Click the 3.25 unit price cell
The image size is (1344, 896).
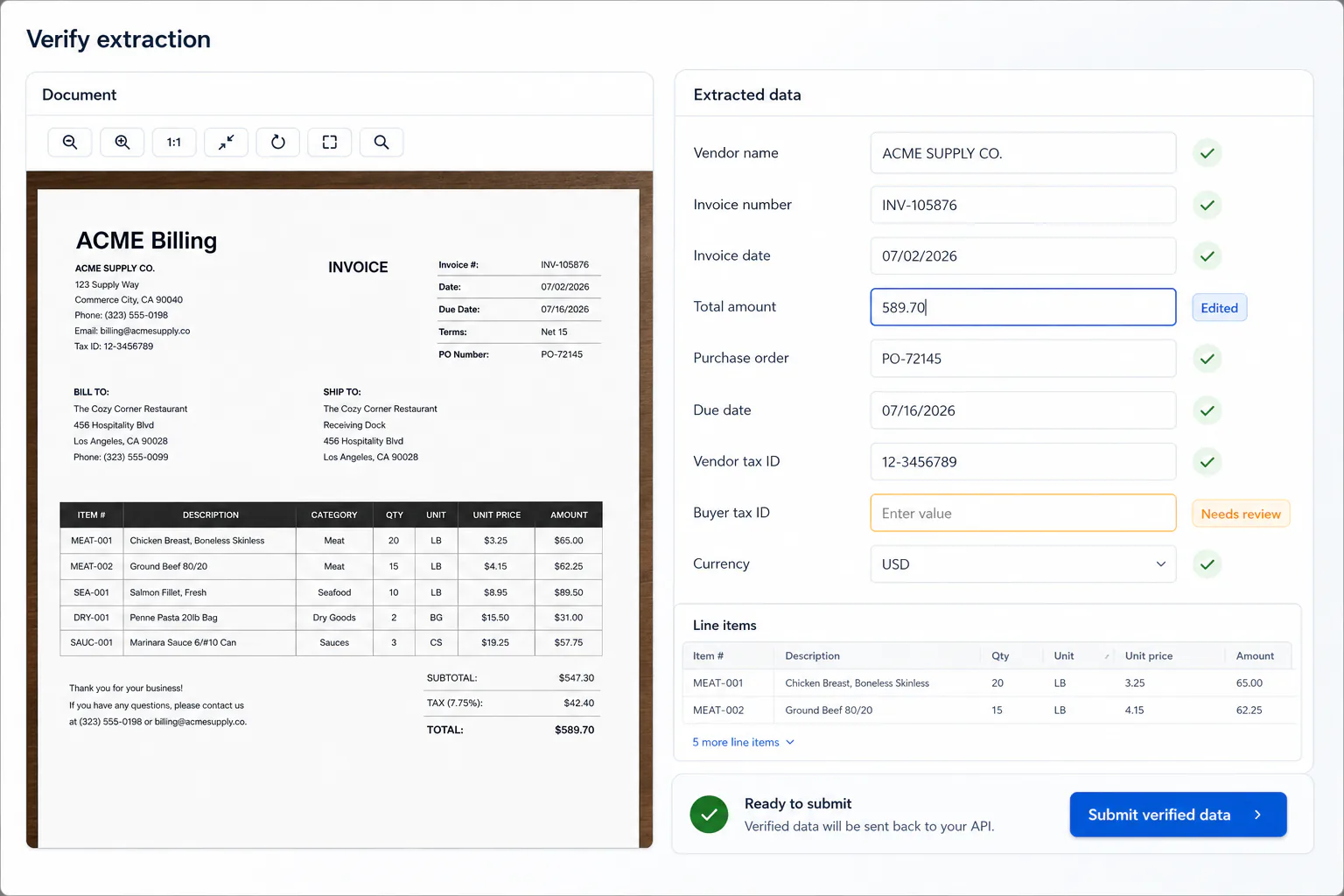[x=1135, y=683]
